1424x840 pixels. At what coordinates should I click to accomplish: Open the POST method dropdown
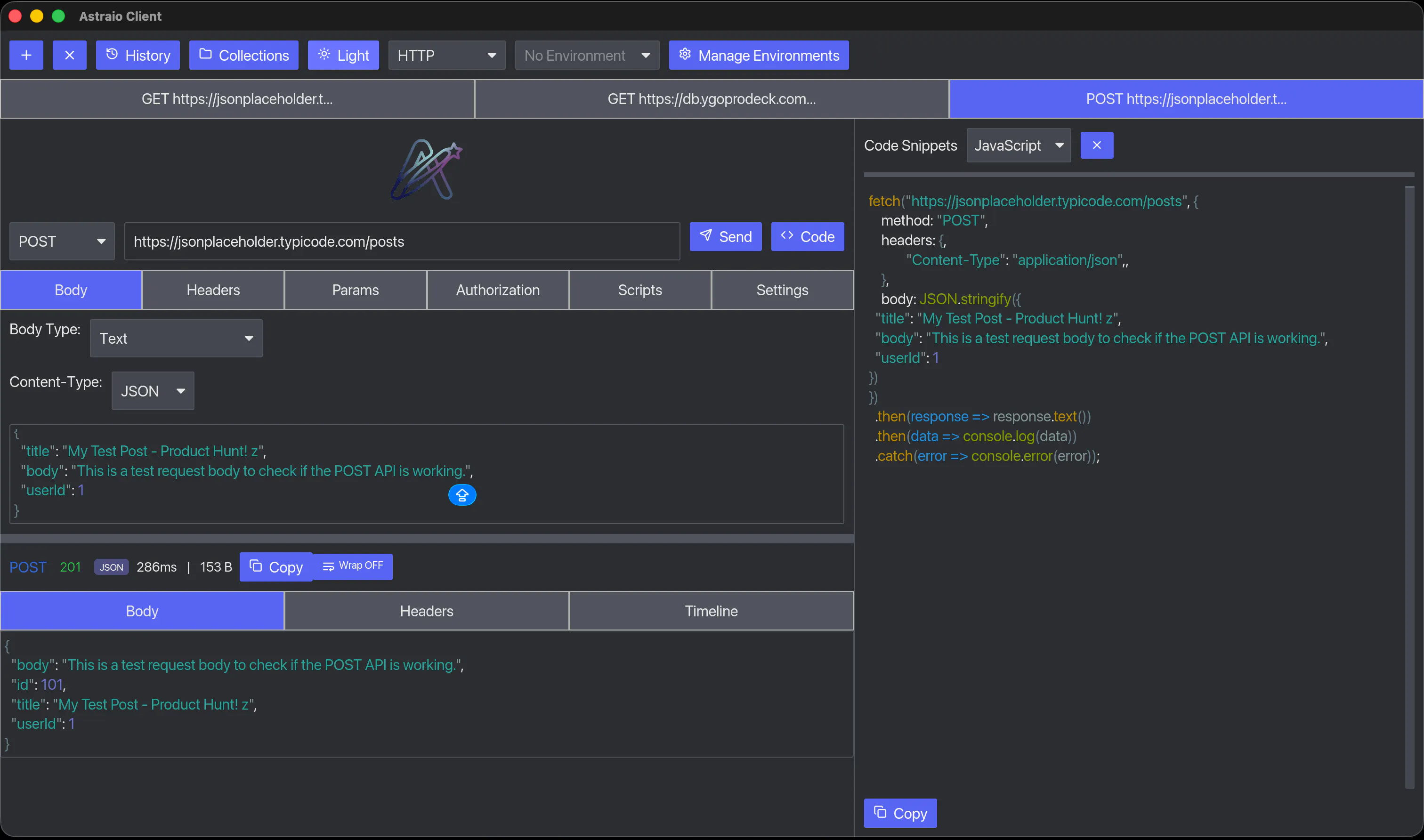(62, 241)
